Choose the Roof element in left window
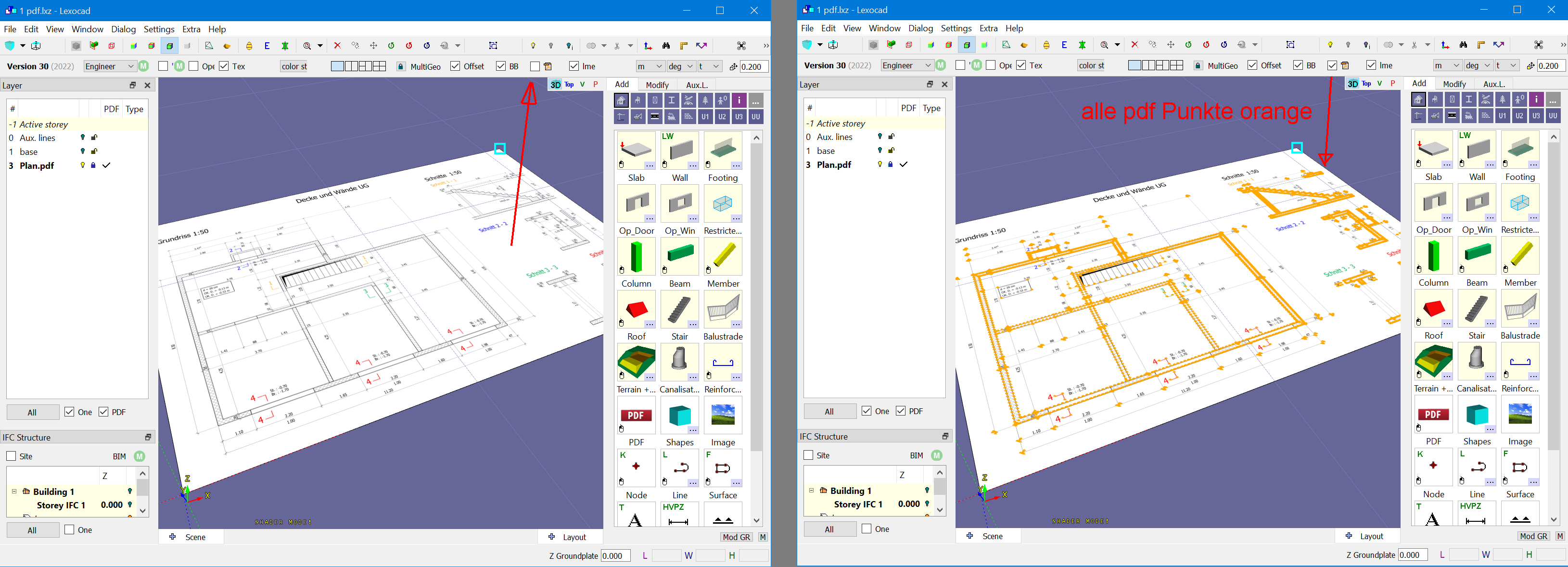1568x567 pixels. (x=636, y=310)
